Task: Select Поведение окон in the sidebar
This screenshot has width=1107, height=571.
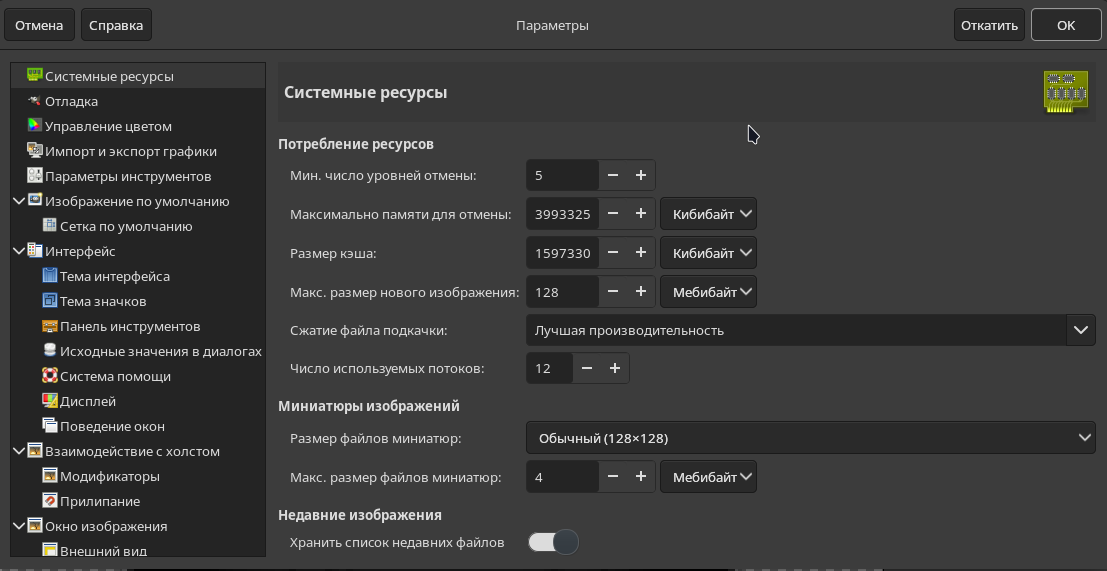Action: click(x=112, y=426)
